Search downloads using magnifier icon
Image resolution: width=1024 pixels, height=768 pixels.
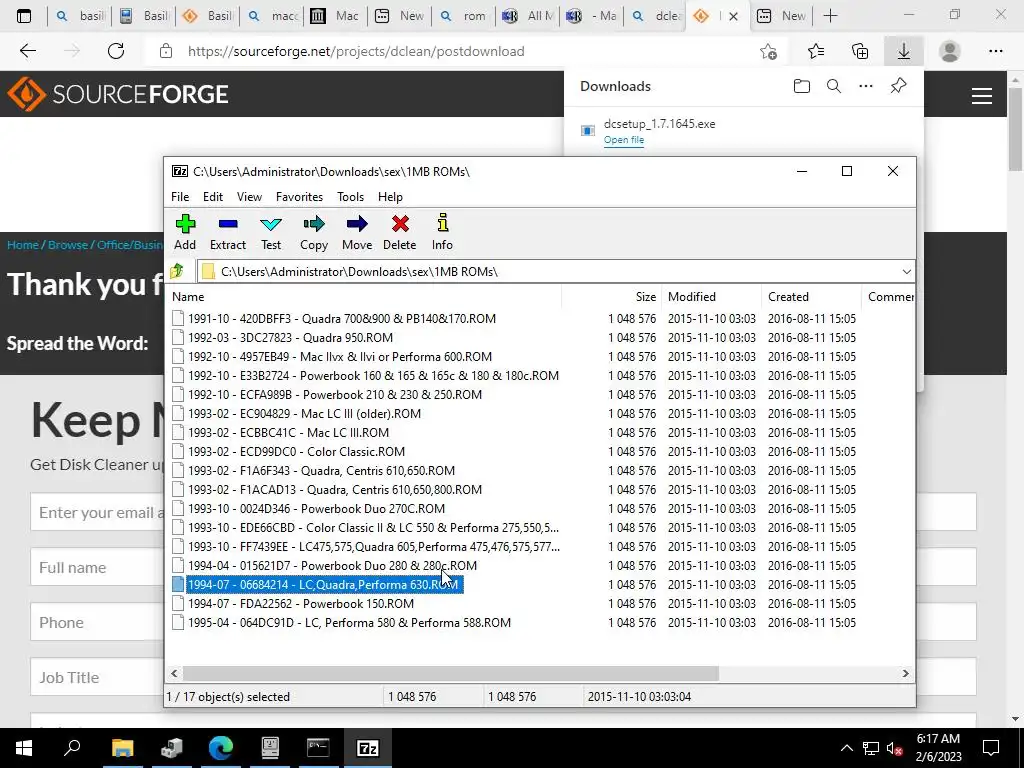coord(834,86)
